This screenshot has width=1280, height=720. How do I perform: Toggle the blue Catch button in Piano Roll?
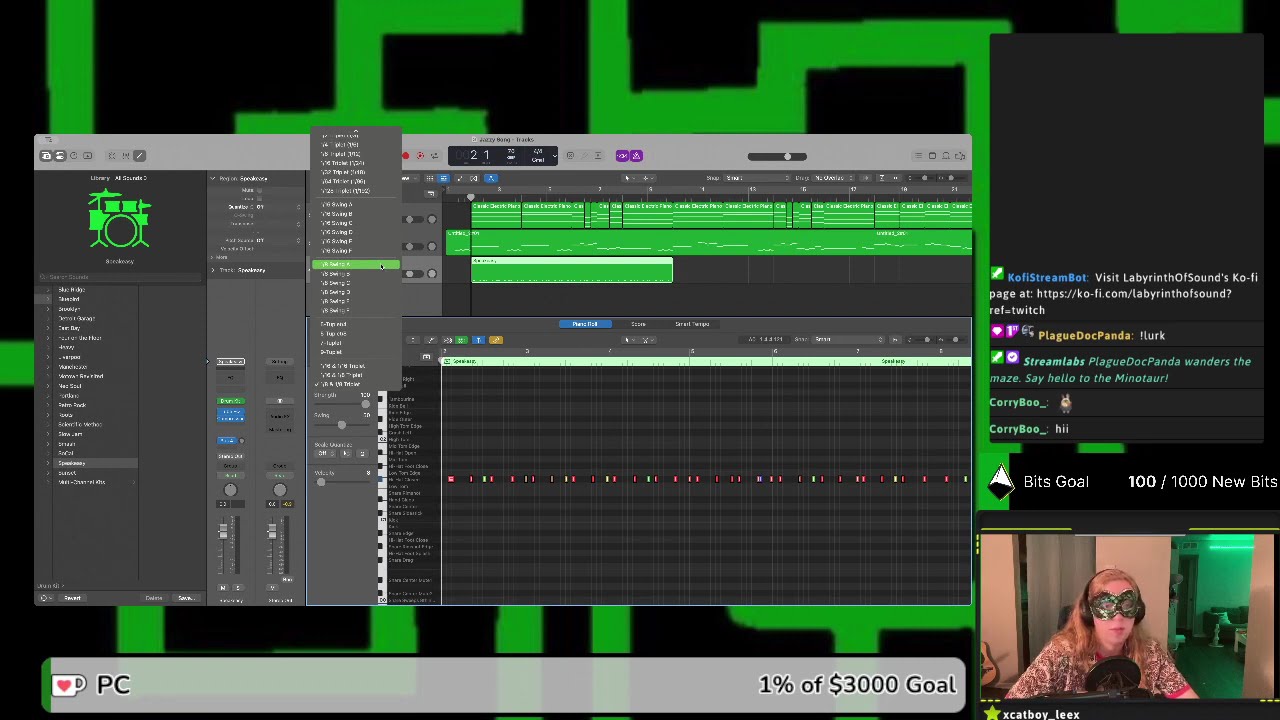(478, 339)
